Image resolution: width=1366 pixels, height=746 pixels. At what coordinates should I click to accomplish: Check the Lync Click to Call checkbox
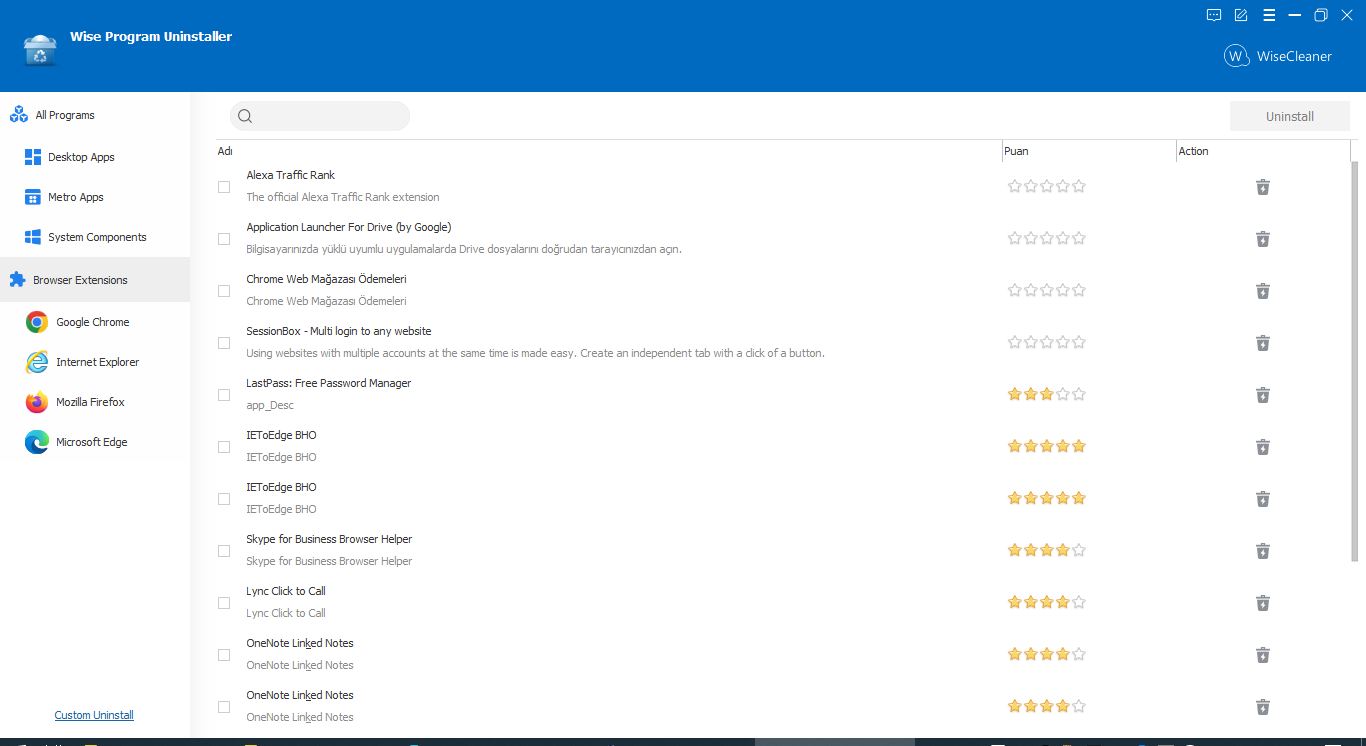(224, 603)
